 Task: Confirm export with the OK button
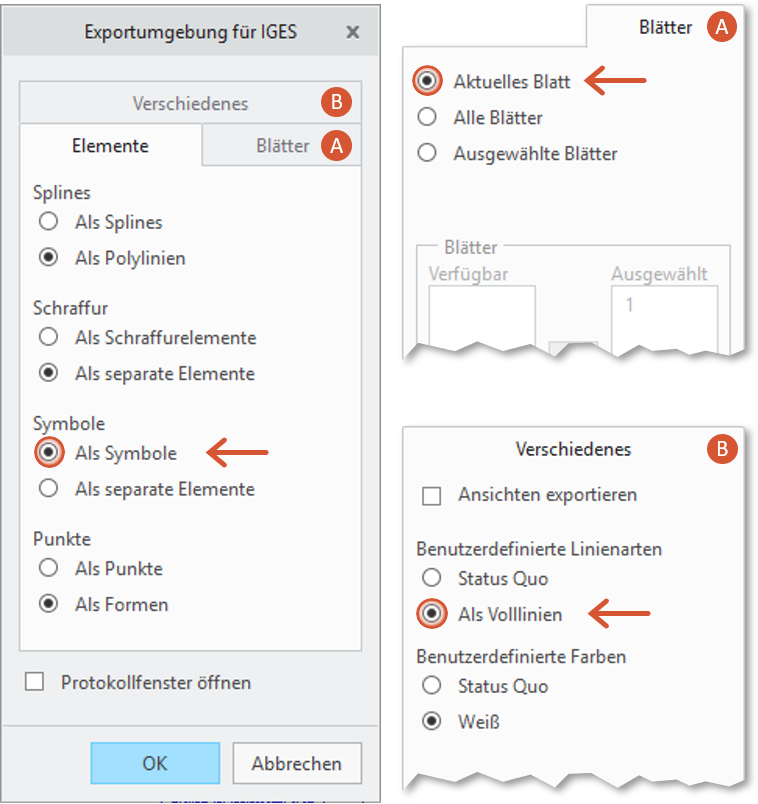coord(155,763)
